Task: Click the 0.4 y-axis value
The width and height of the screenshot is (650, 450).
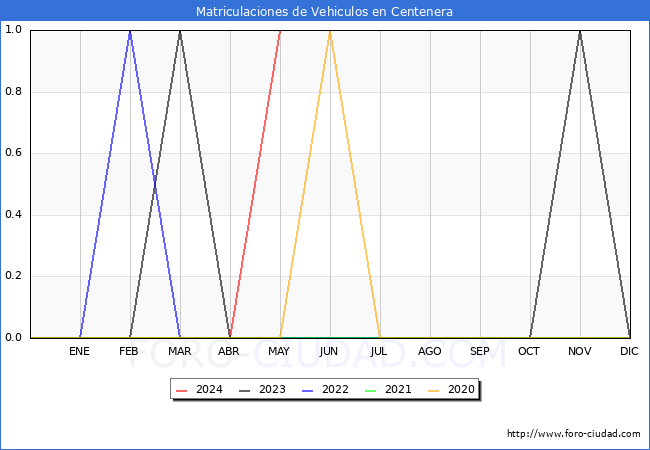Action: tap(13, 215)
